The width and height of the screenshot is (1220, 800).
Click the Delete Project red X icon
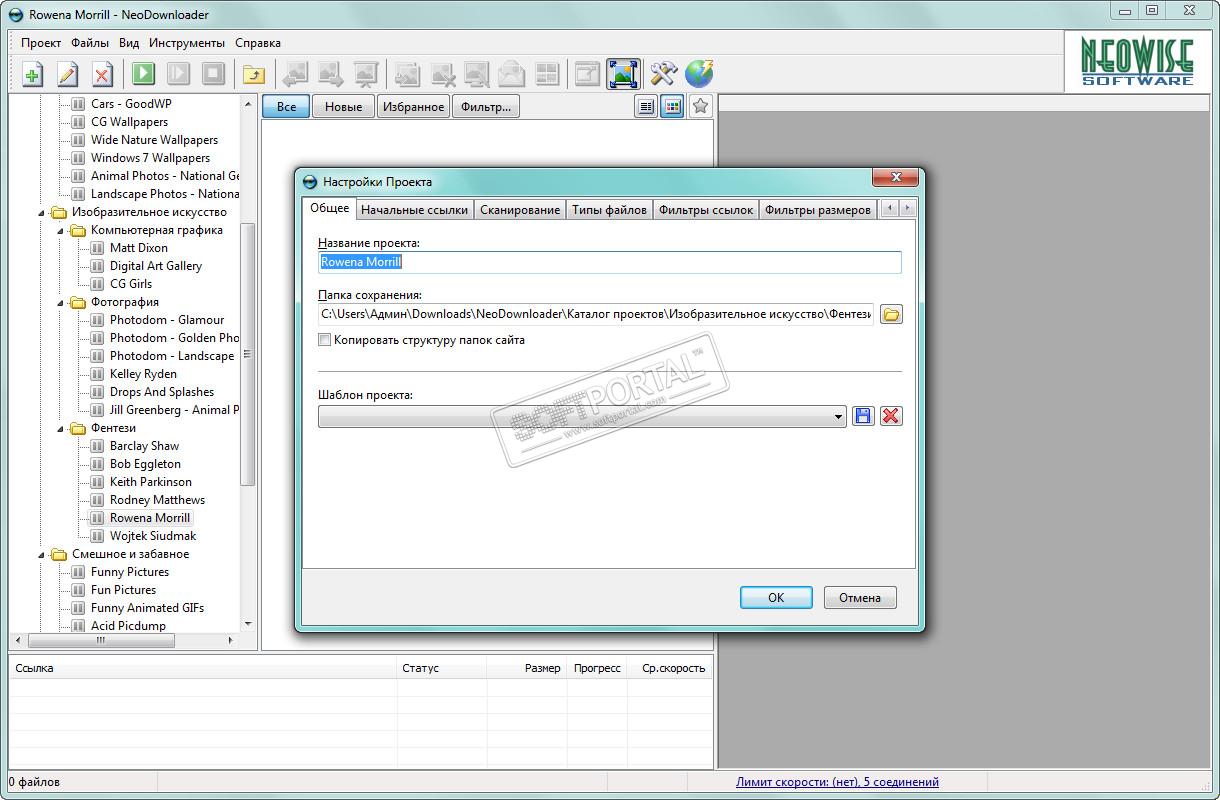point(102,74)
